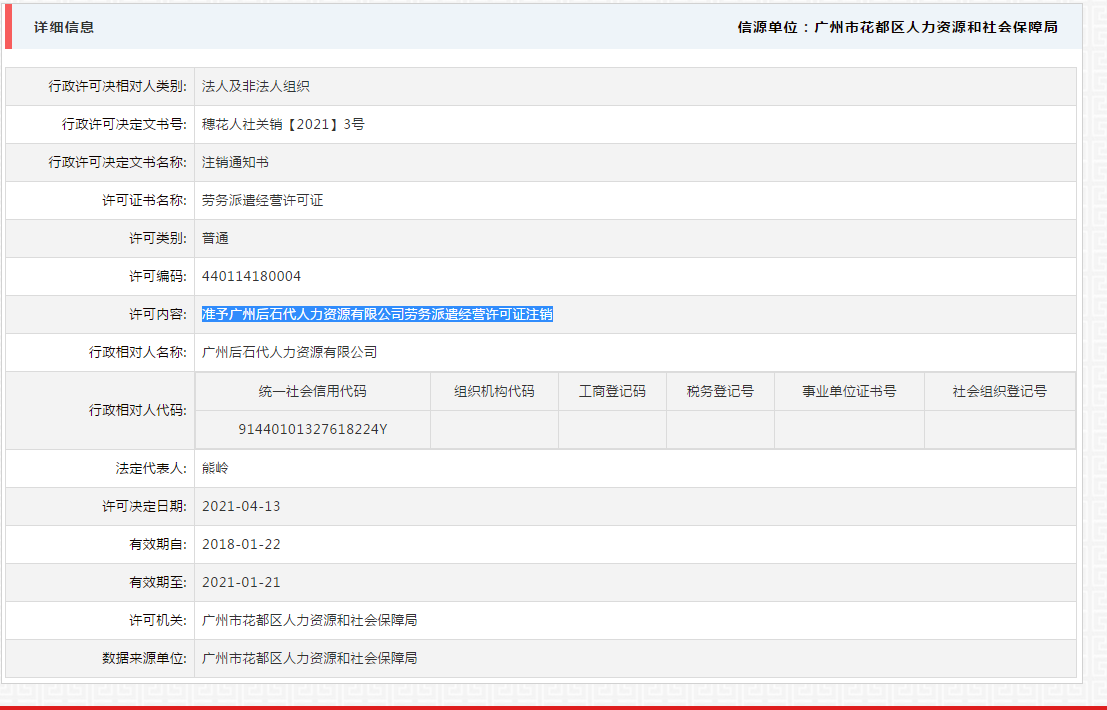Click the 许可类别 label
1107x710 pixels.
point(157,239)
